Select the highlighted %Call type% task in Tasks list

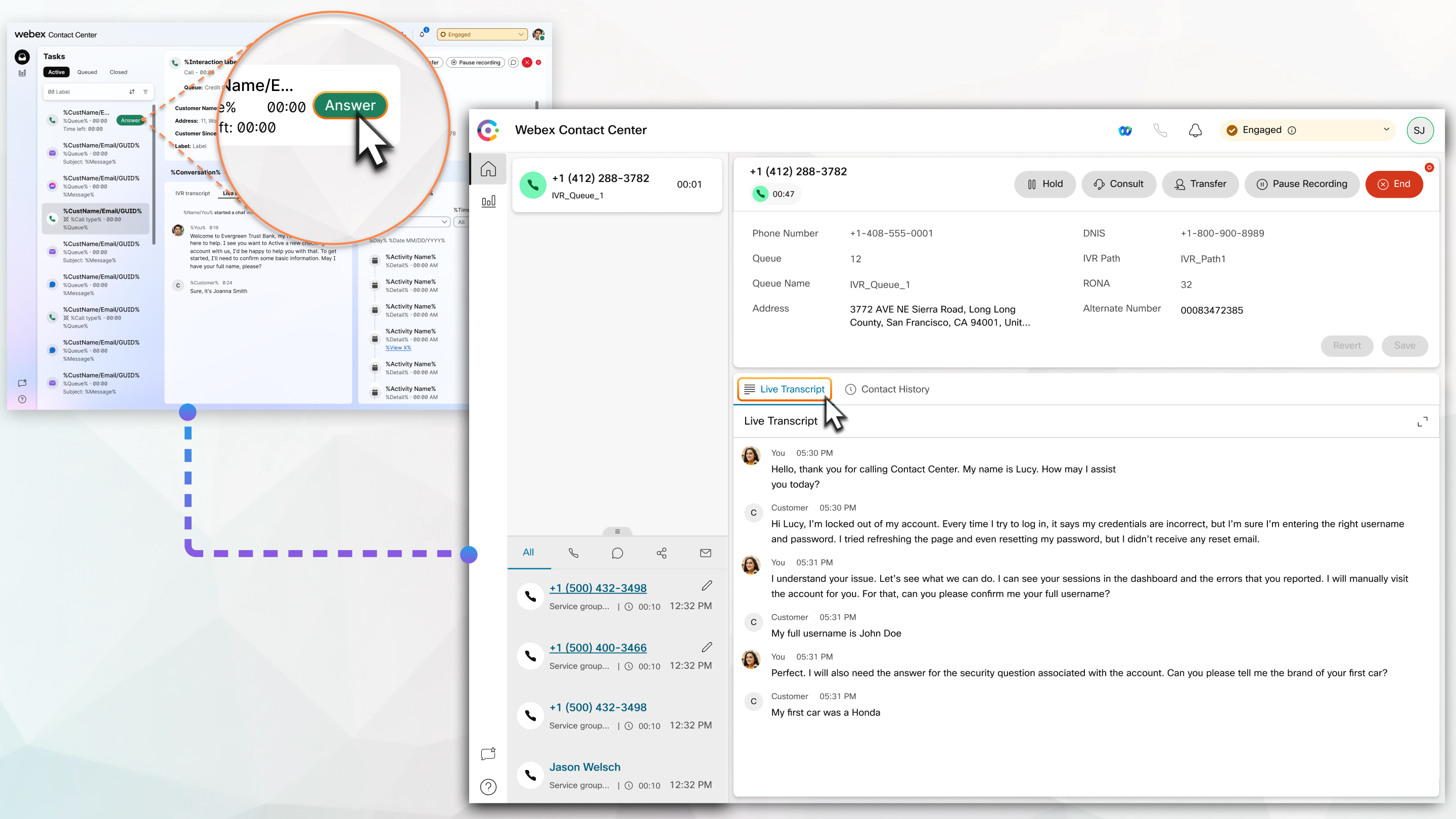pyautogui.click(x=96, y=219)
